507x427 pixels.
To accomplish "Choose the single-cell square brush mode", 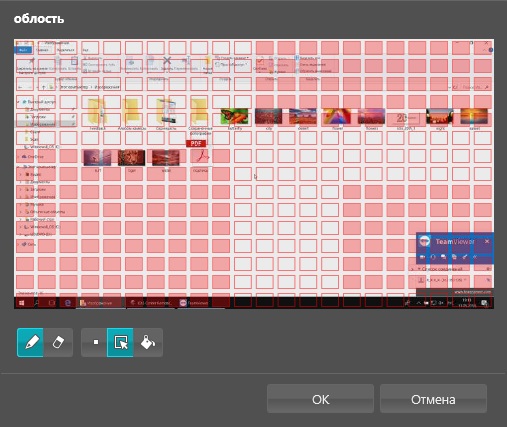I will (x=96, y=342).
